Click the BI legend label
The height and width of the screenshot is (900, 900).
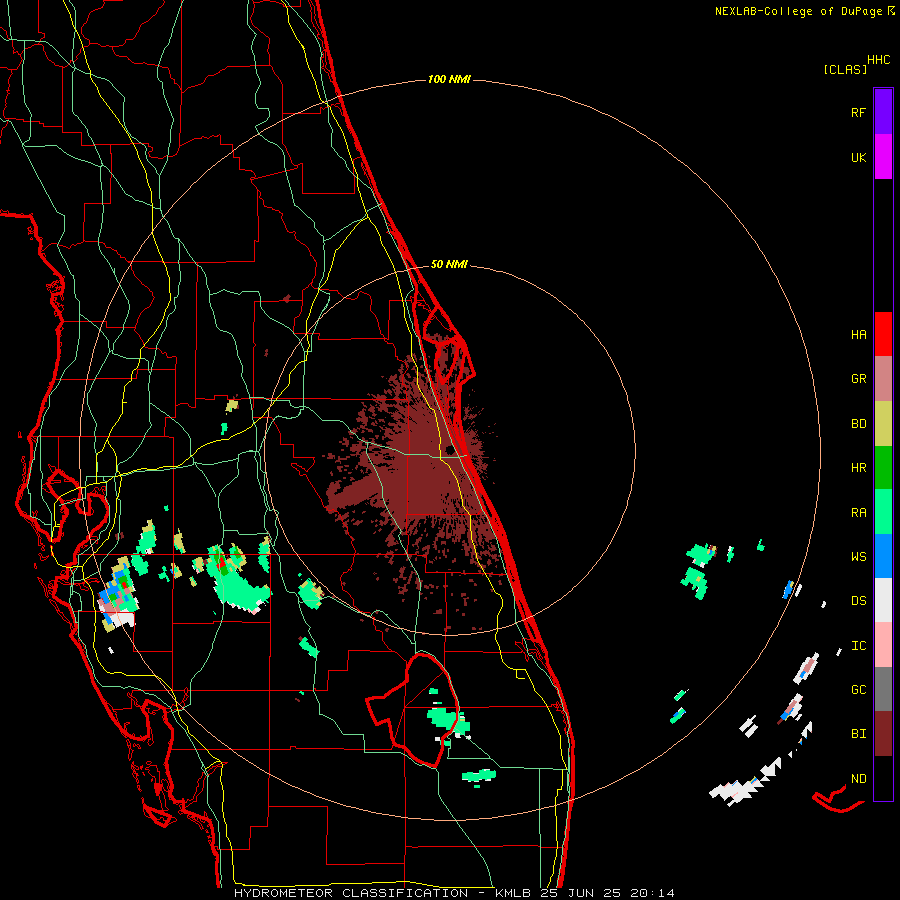coord(858,734)
